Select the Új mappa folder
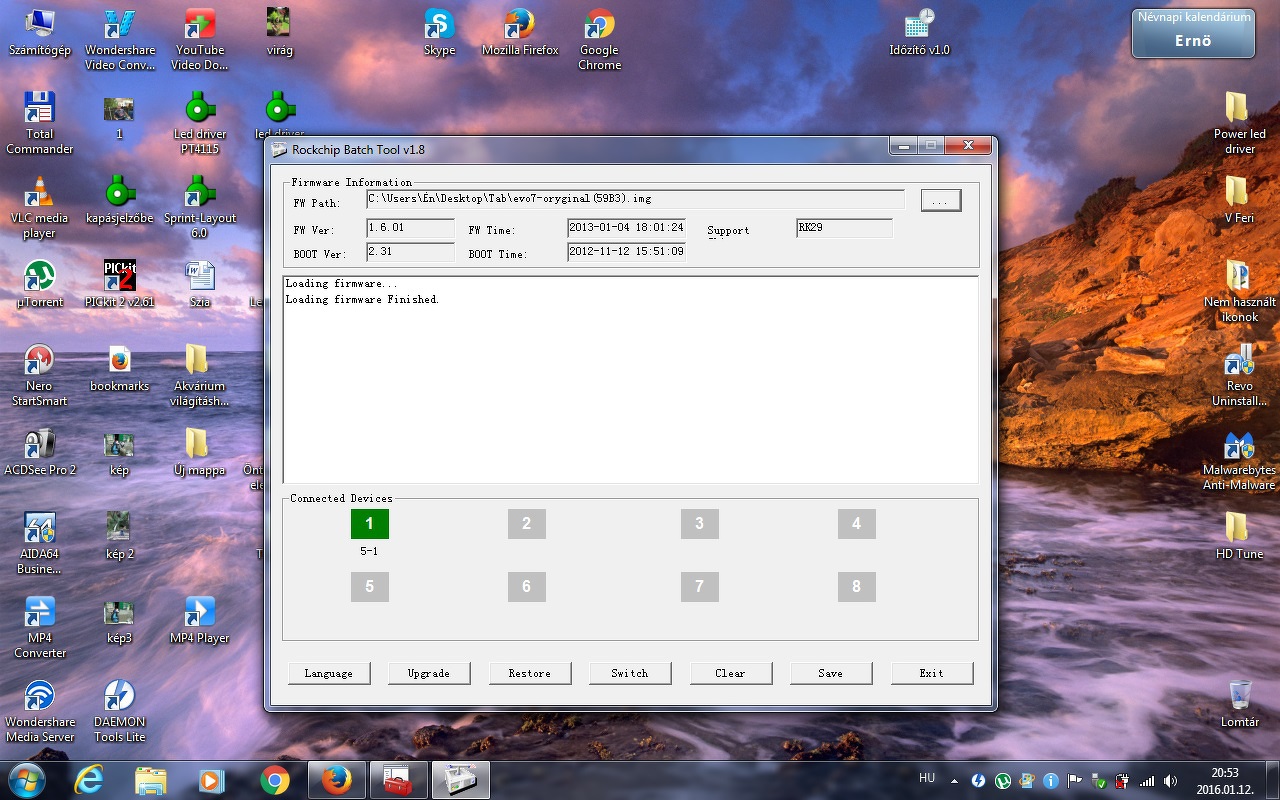1280x800 pixels. pos(200,452)
